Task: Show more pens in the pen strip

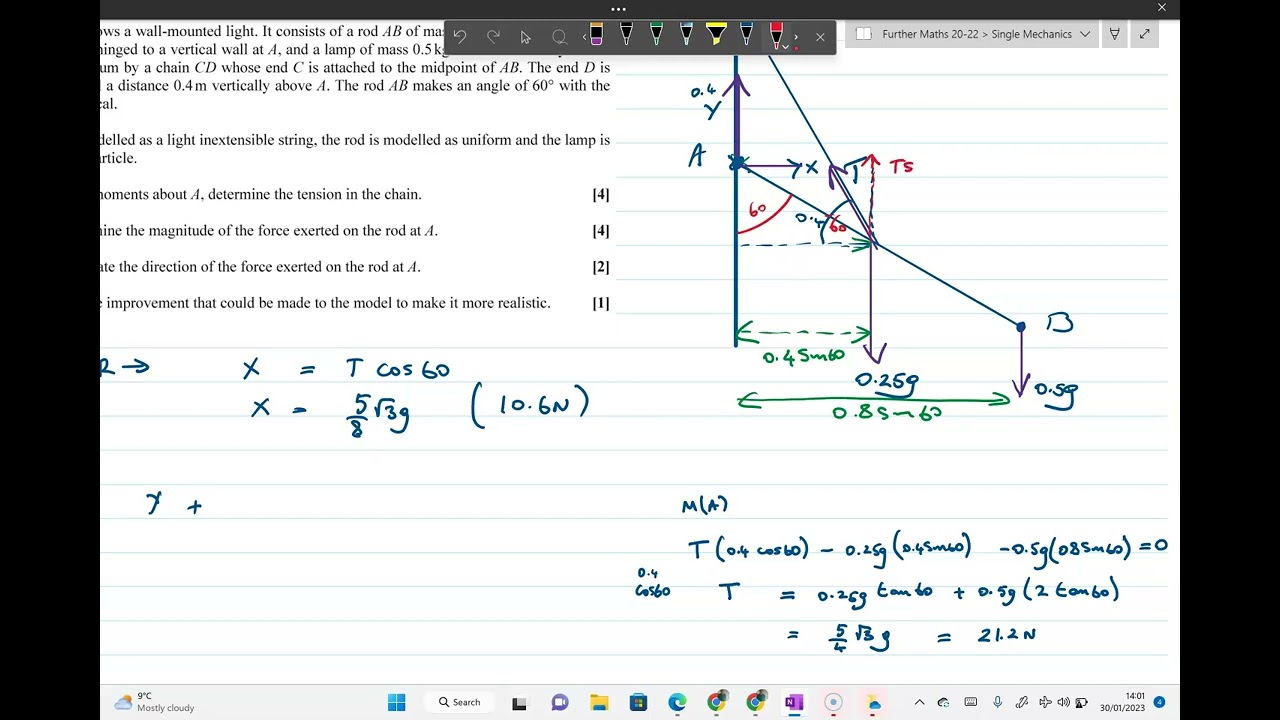Action: (796, 37)
